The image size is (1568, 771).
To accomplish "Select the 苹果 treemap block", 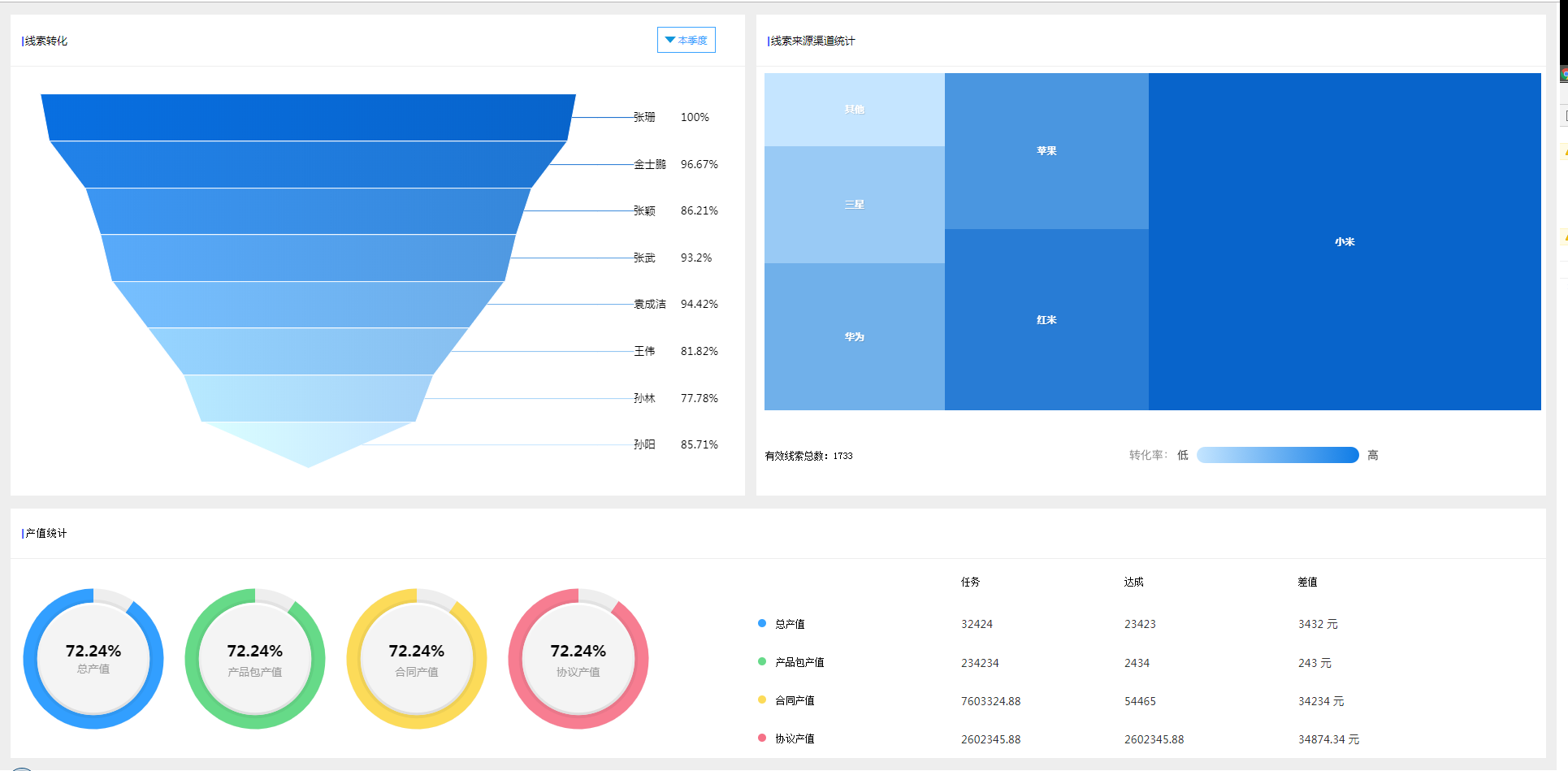I will (x=1046, y=151).
